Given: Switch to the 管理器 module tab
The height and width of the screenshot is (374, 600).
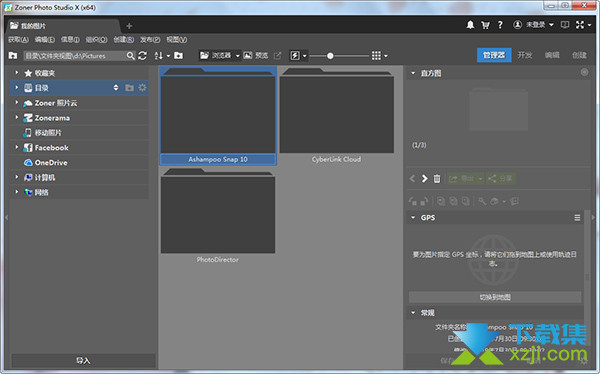Looking at the screenshot, I should (494, 55).
